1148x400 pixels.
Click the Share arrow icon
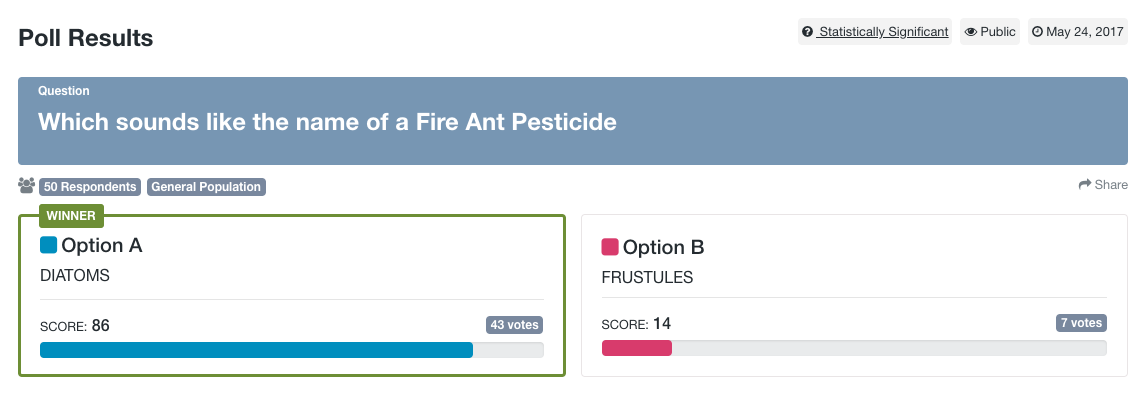pos(1085,185)
